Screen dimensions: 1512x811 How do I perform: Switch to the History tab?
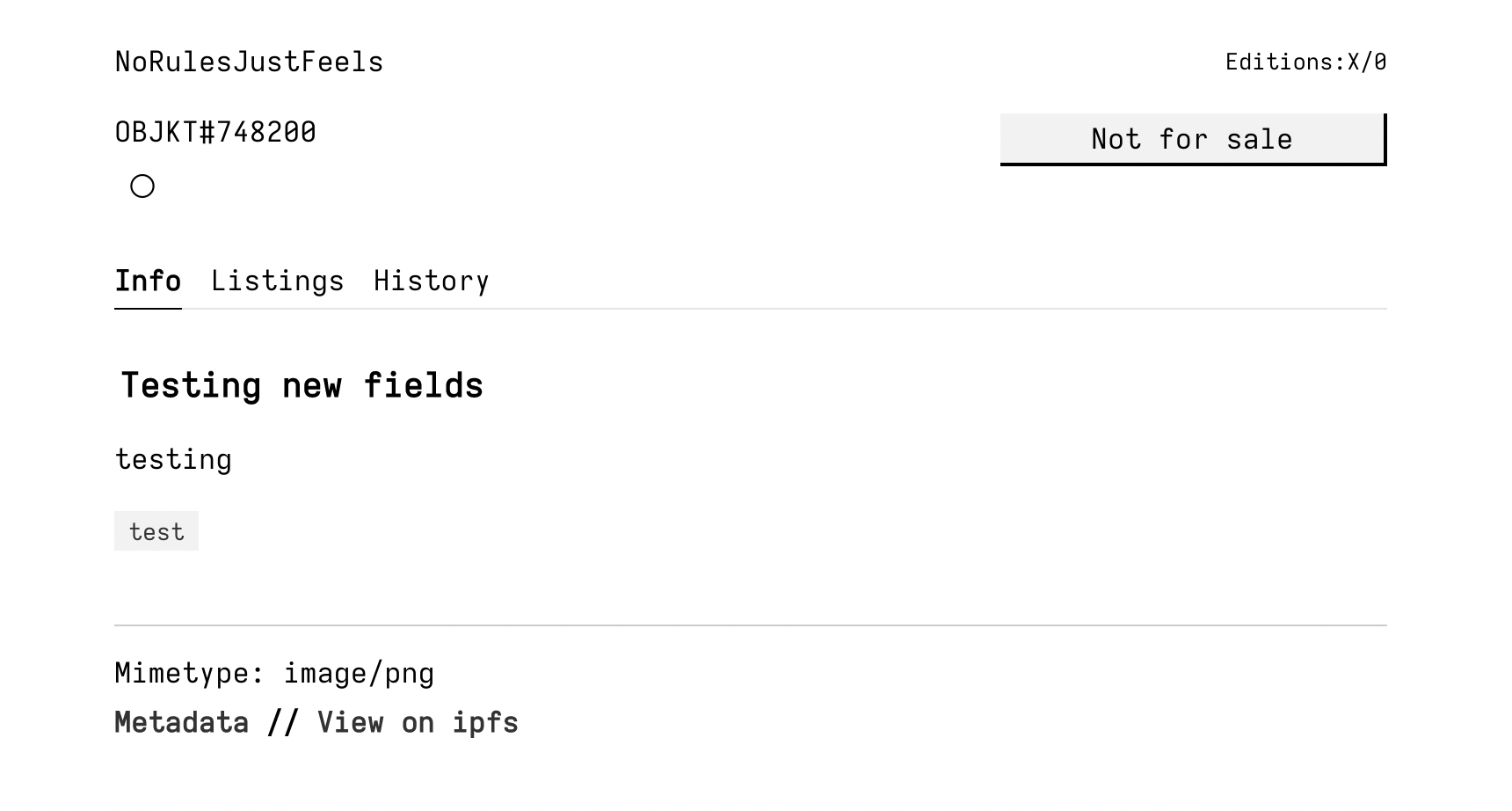tap(432, 280)
